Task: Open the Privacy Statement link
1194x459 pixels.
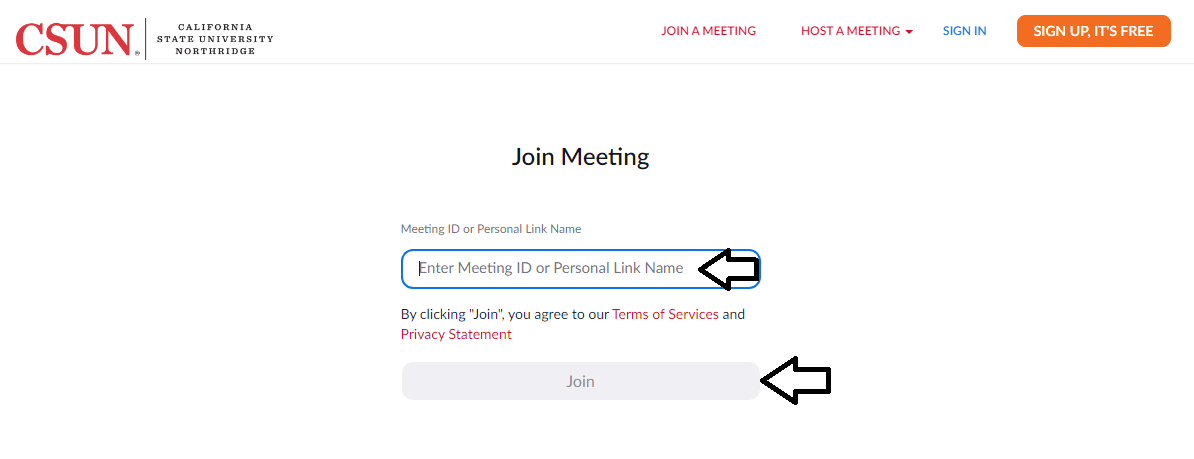Action: pyautogui.click(x=456, y=334)
